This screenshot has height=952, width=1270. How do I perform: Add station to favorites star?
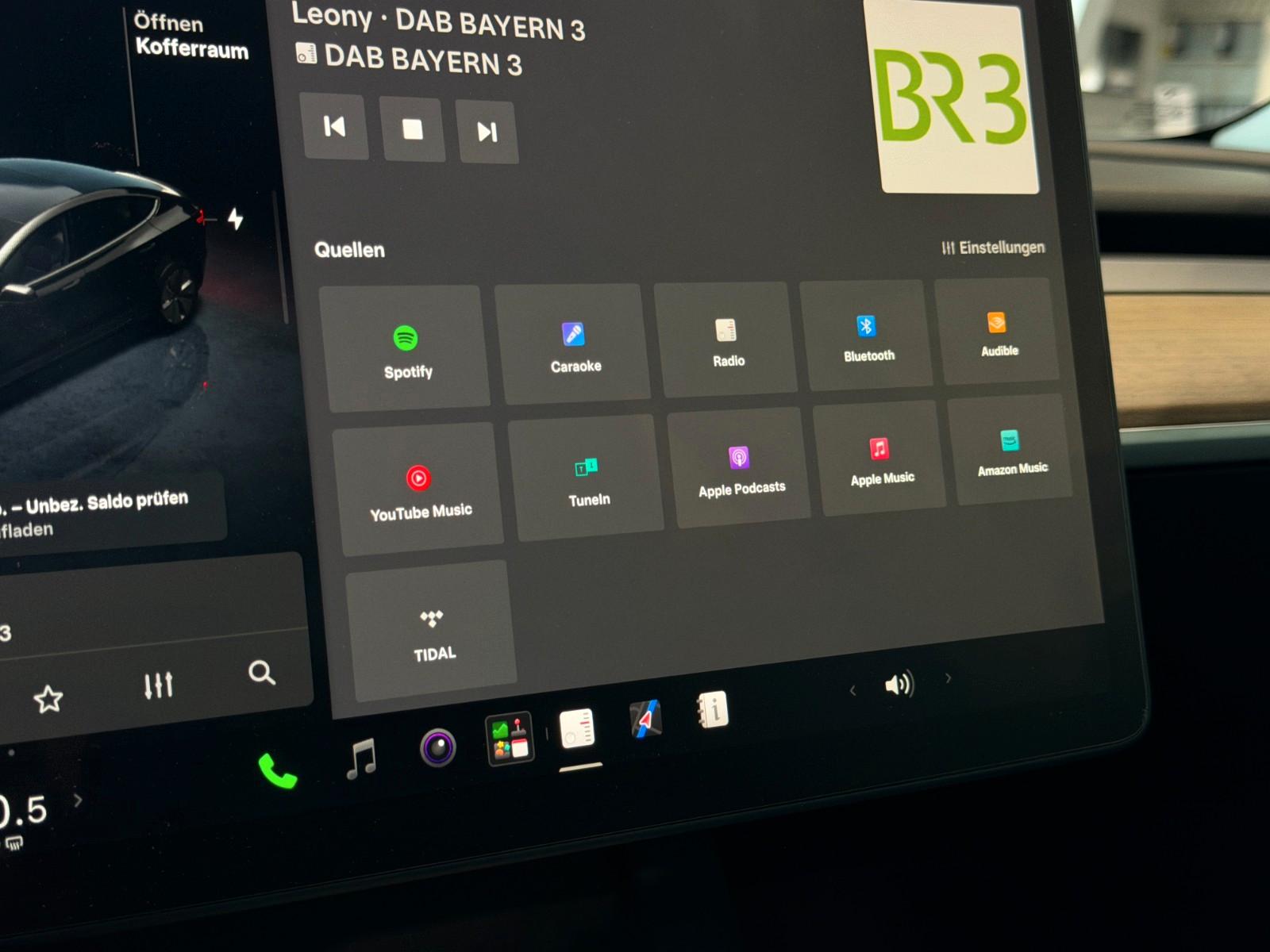pyautogui.click(x=48, y=699)
